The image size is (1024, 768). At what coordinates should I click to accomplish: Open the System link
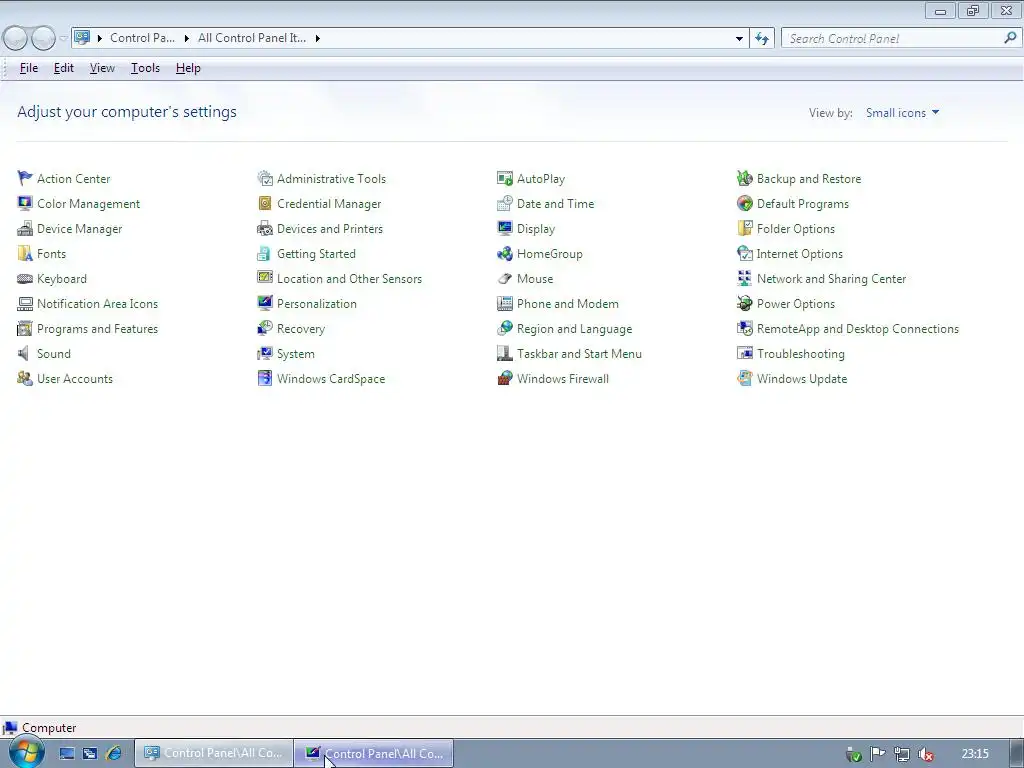click(x=296, y=353)
